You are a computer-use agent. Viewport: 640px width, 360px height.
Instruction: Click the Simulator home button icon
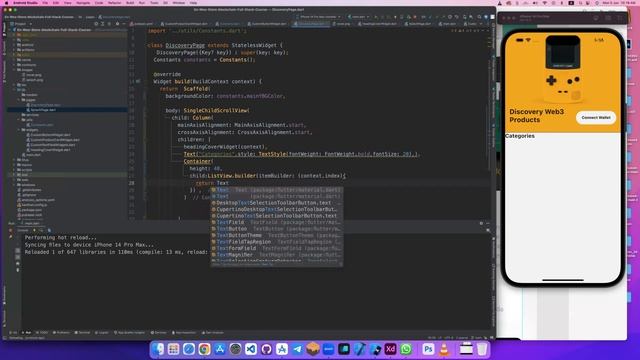tap(596, 18)
